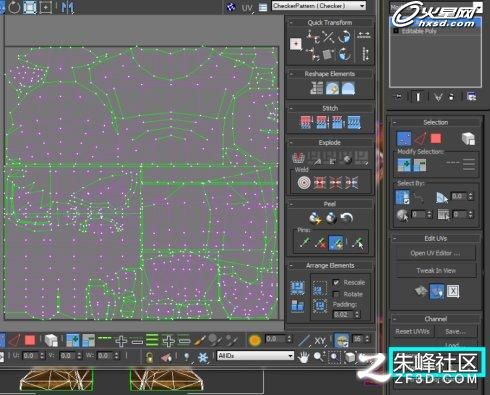Click the Target Weld icon
The height and width of the screenshot is (395, 490).
(304, 183)
